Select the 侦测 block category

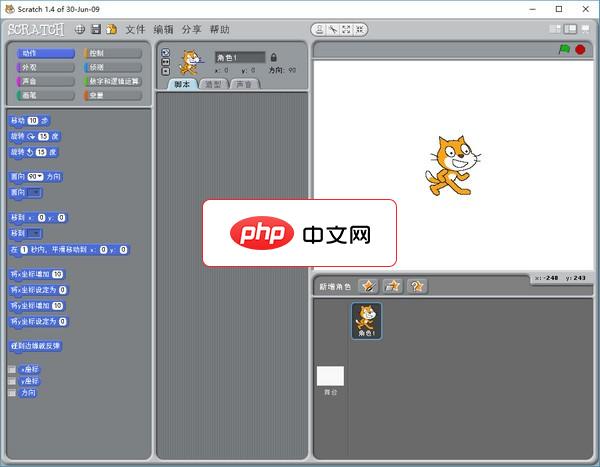point(113,67)
